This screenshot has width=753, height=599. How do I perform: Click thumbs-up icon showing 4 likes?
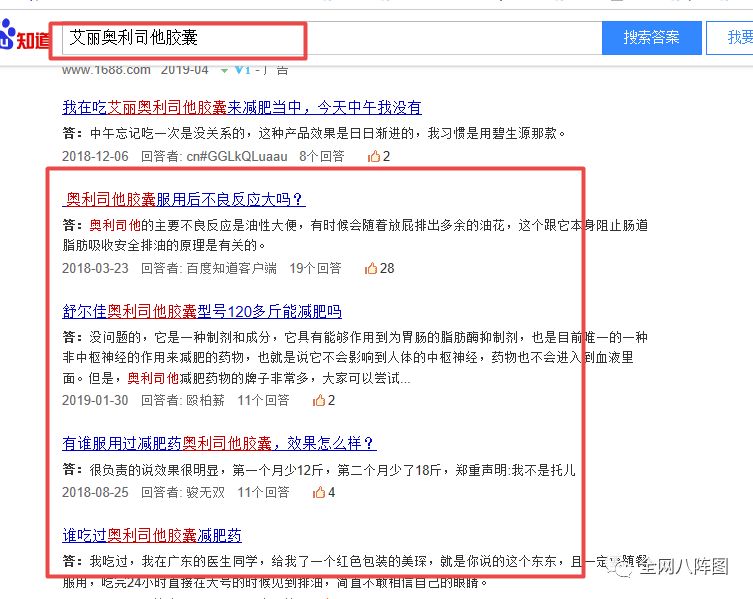pyautogui.click(x=319, y=492)
